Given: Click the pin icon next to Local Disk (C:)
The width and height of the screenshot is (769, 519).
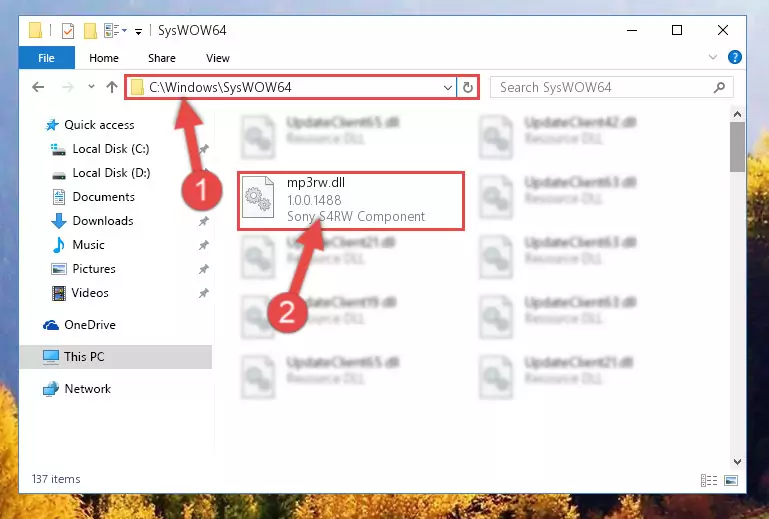Looking at the screenshot, I should click(x=204, y=149).
